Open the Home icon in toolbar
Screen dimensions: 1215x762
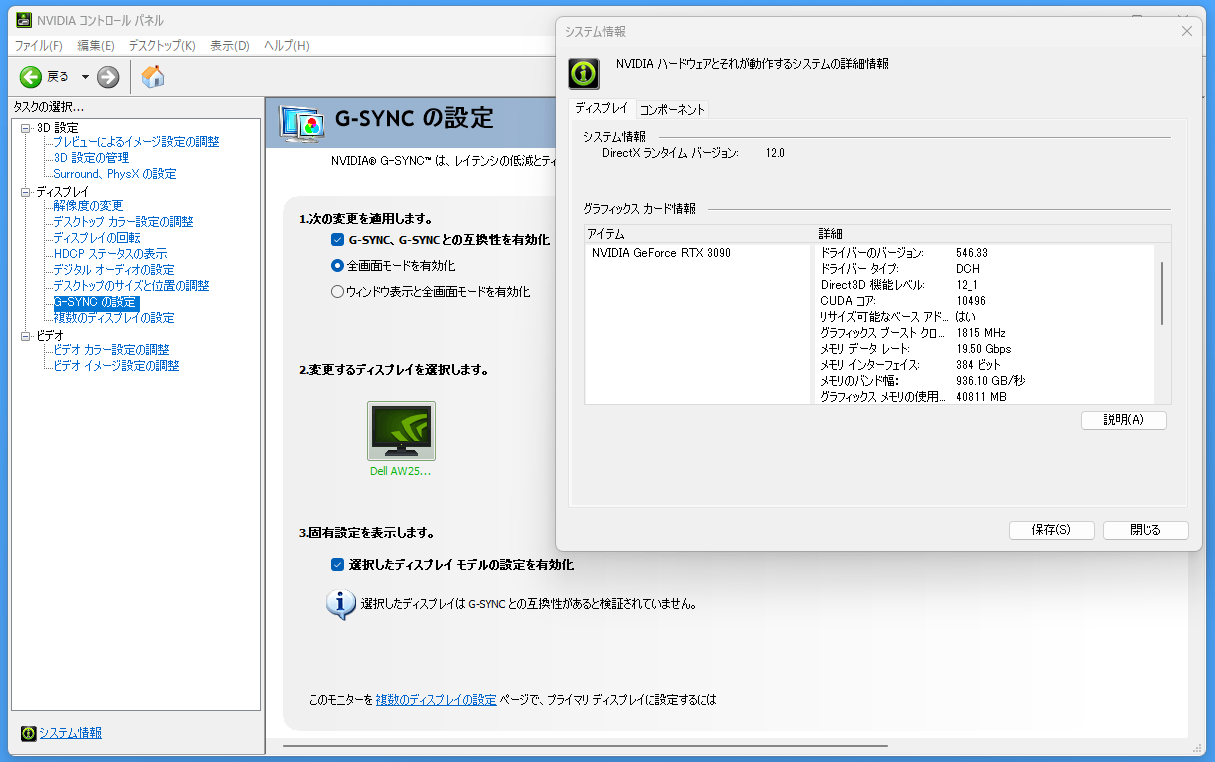(153, 77)
